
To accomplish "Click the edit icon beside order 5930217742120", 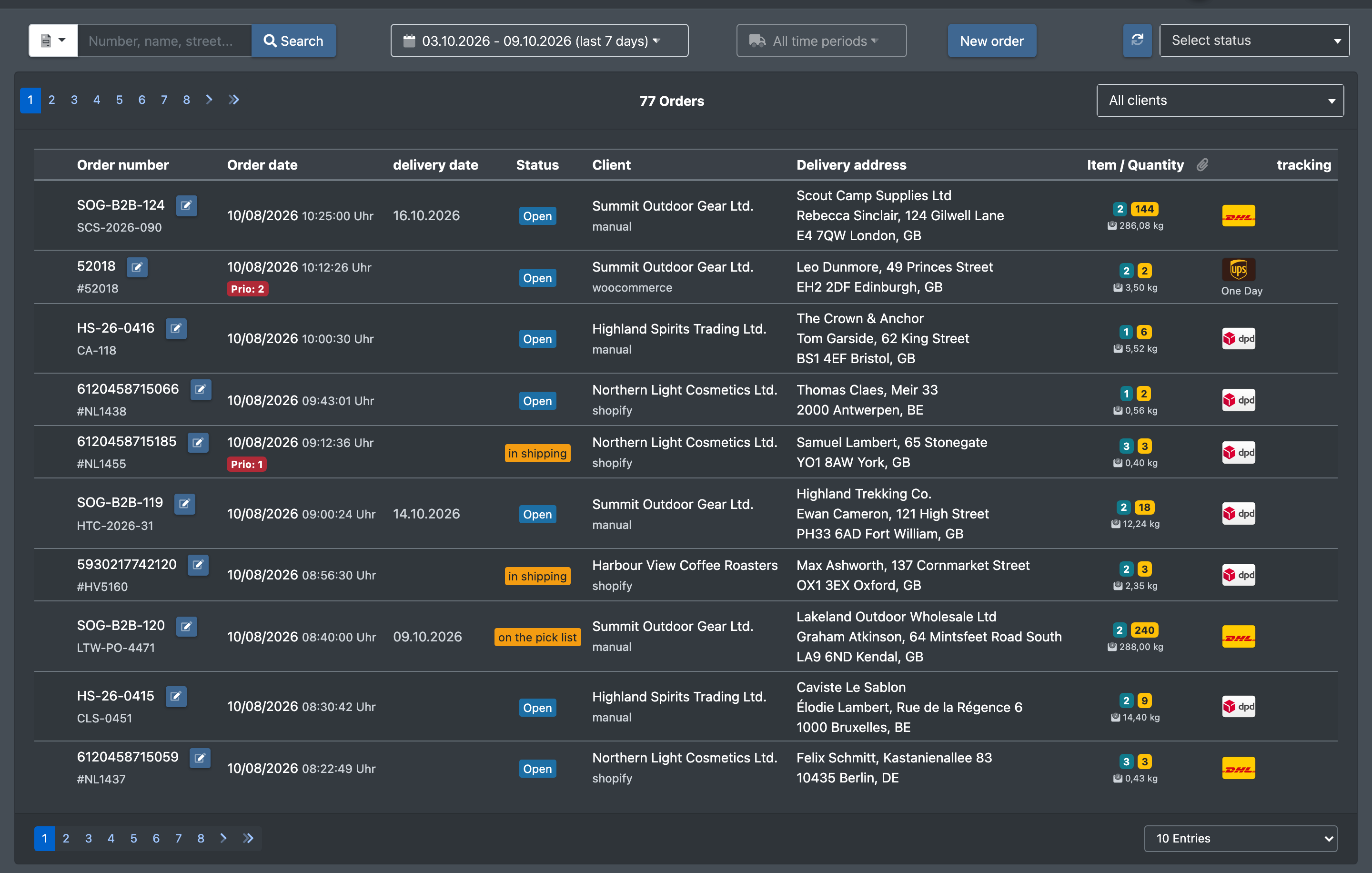I will coord(198,565).
